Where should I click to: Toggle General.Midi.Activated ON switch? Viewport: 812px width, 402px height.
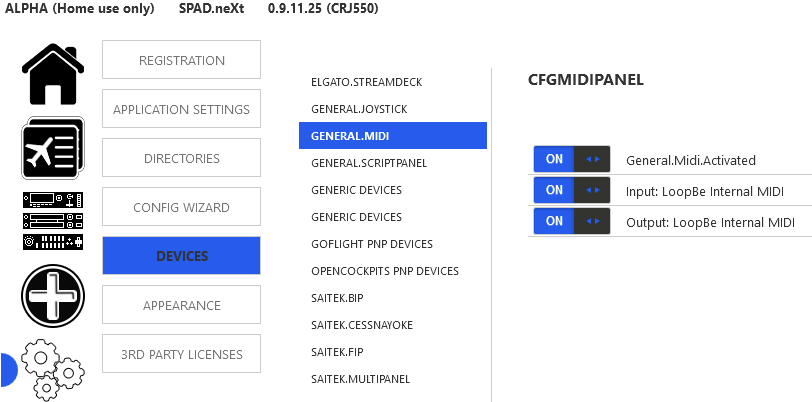[x=572, y=159]
